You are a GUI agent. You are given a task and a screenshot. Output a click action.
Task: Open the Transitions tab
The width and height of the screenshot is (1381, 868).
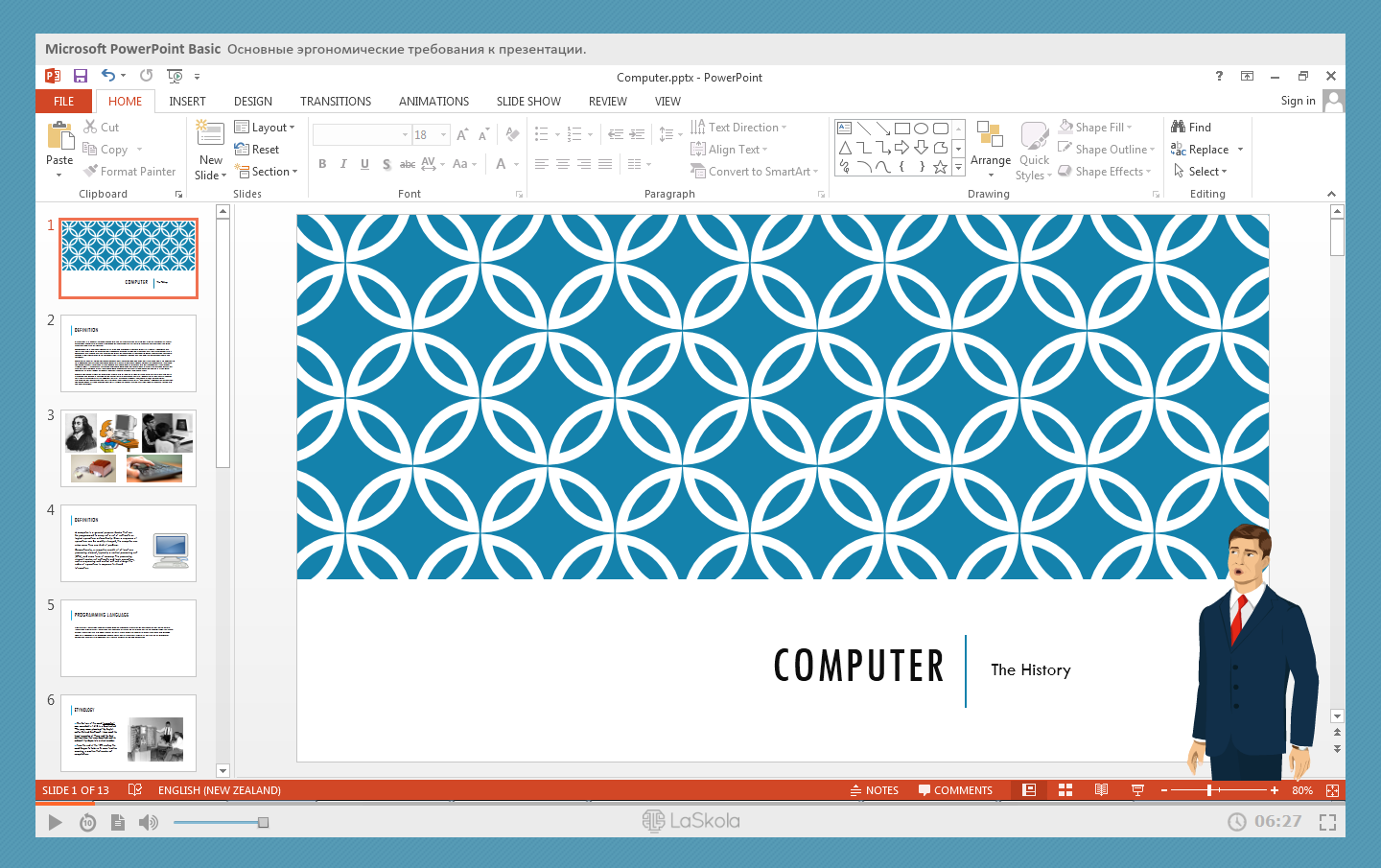click(x=335, y=102)
